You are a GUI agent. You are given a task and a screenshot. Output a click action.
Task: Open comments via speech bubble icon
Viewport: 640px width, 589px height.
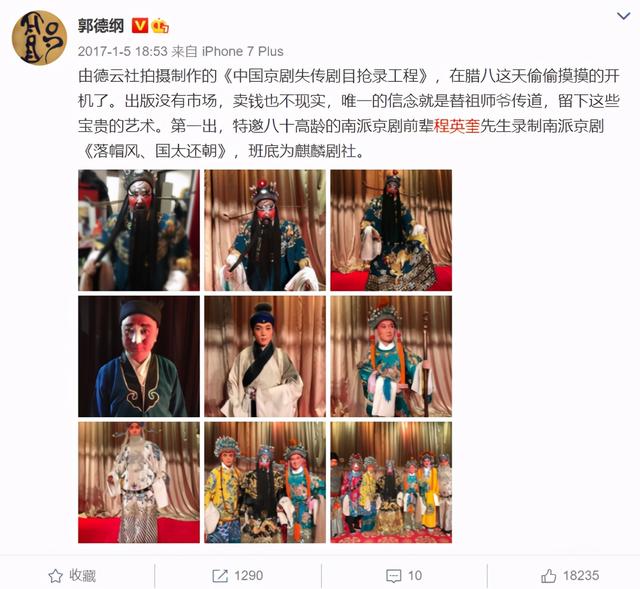393,576
